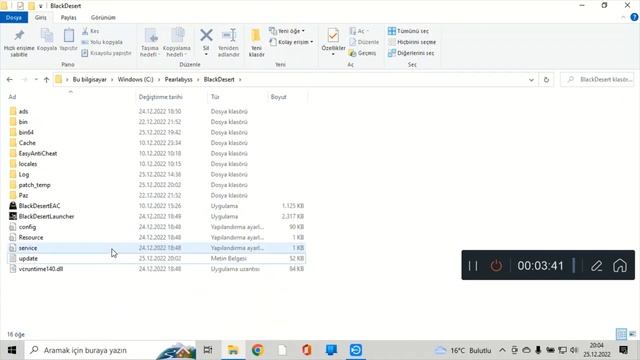Screen dimensions: 640x360
Task: Select the config settings file
Action: pyautogui.click(x=27, y=227)
